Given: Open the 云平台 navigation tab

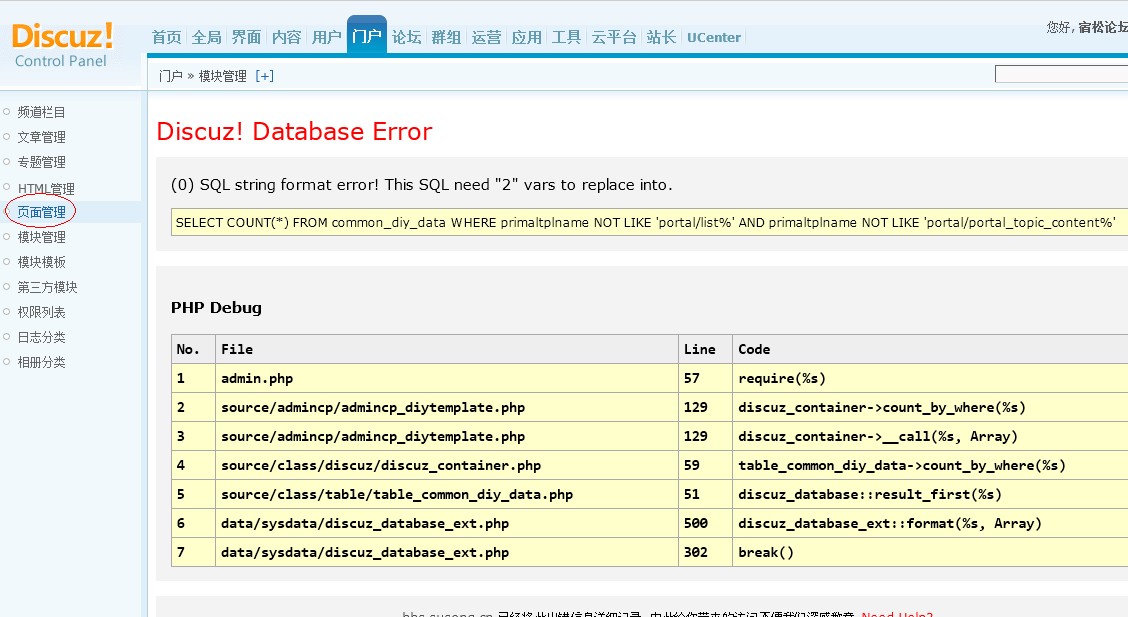Looking at the screenshot, I should 614,37.
